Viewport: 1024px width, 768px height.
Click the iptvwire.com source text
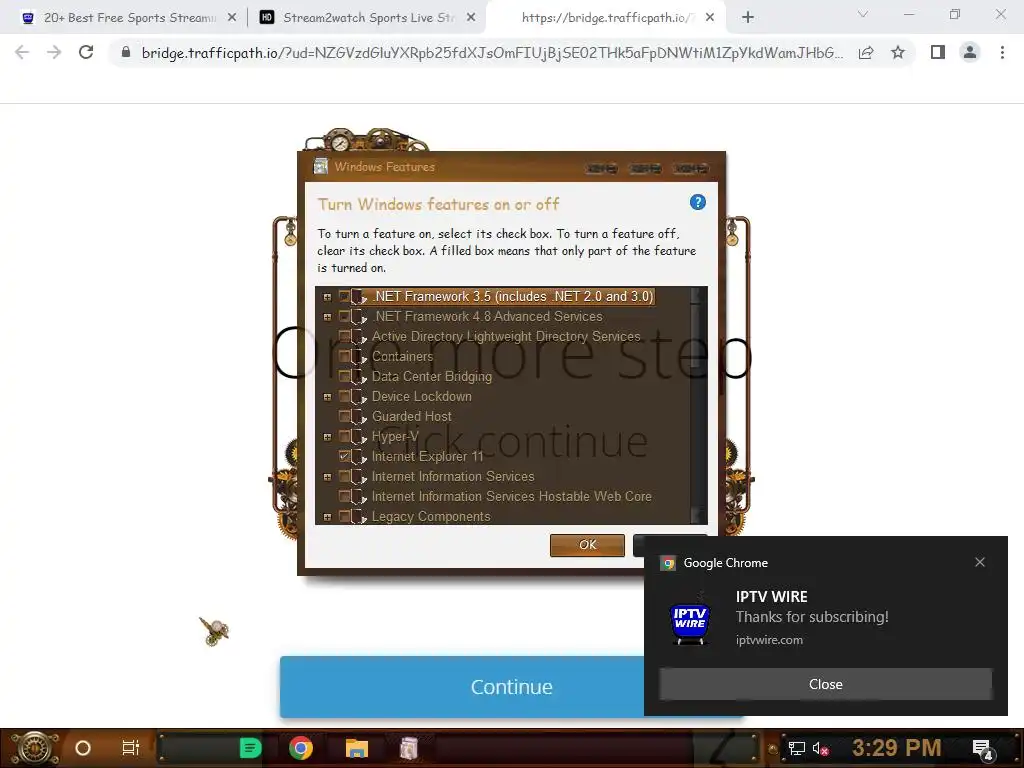tap(769, 640)
